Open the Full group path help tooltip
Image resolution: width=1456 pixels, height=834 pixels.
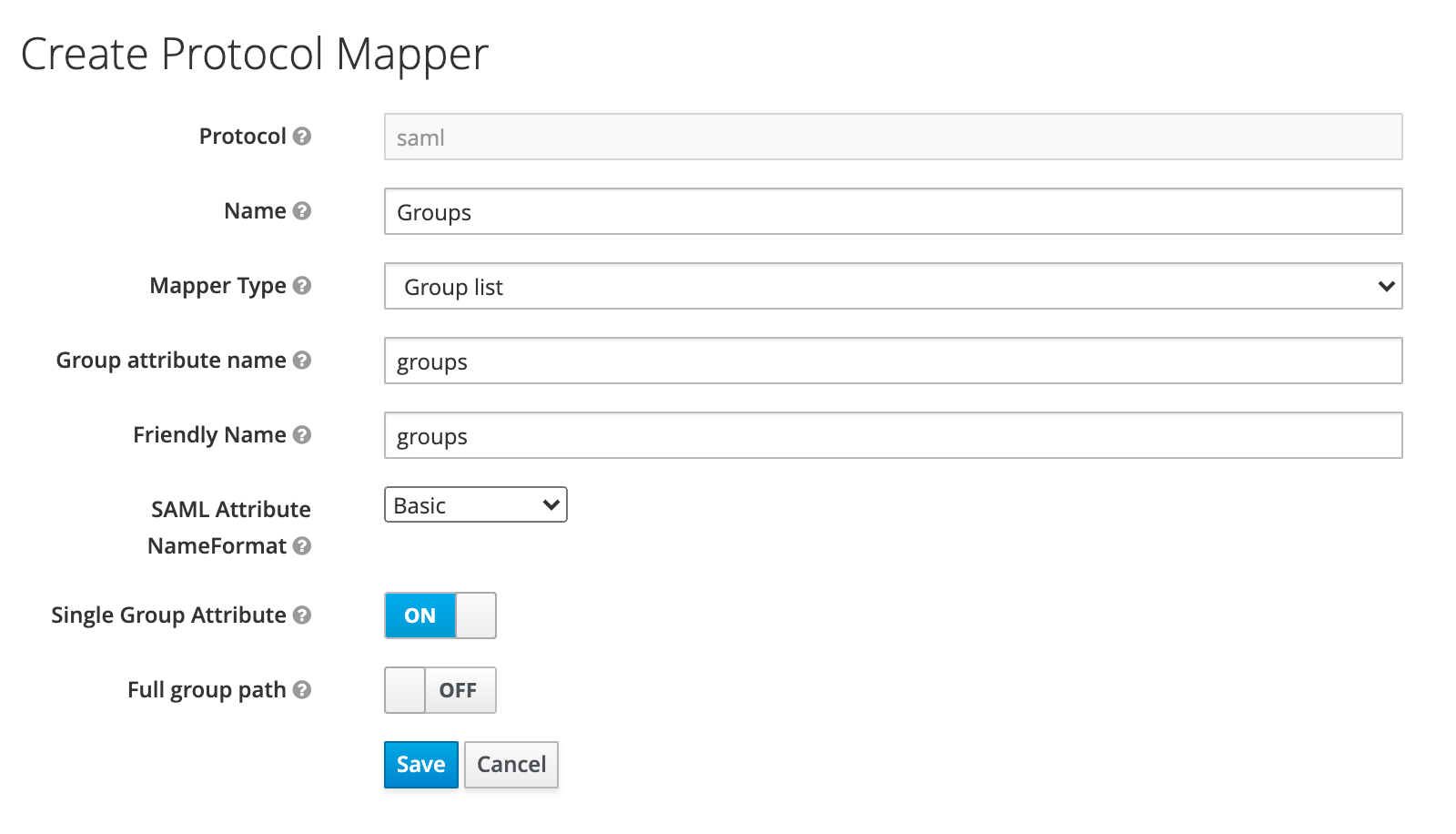pos(304,690)
